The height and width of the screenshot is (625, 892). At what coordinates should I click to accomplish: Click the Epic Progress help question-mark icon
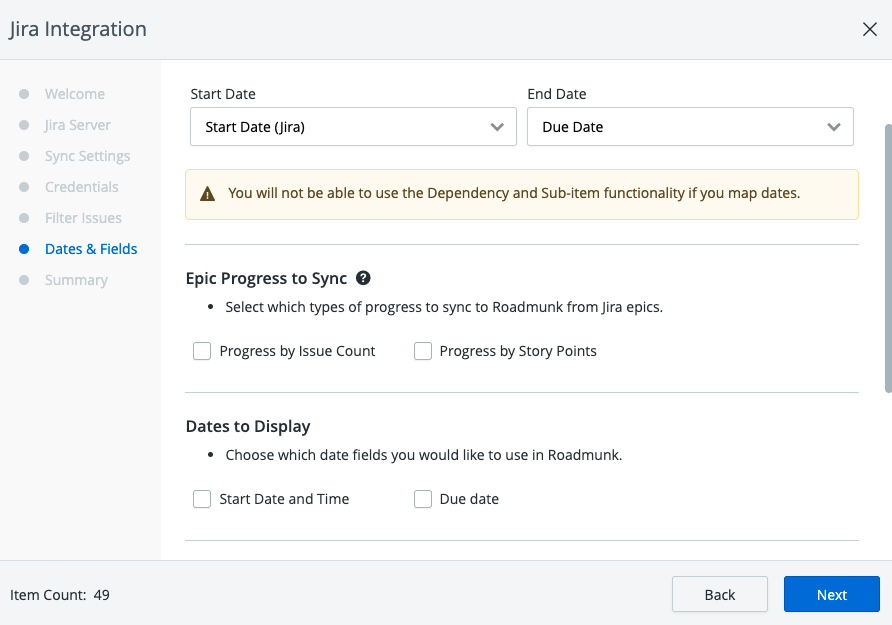(364, 278)
